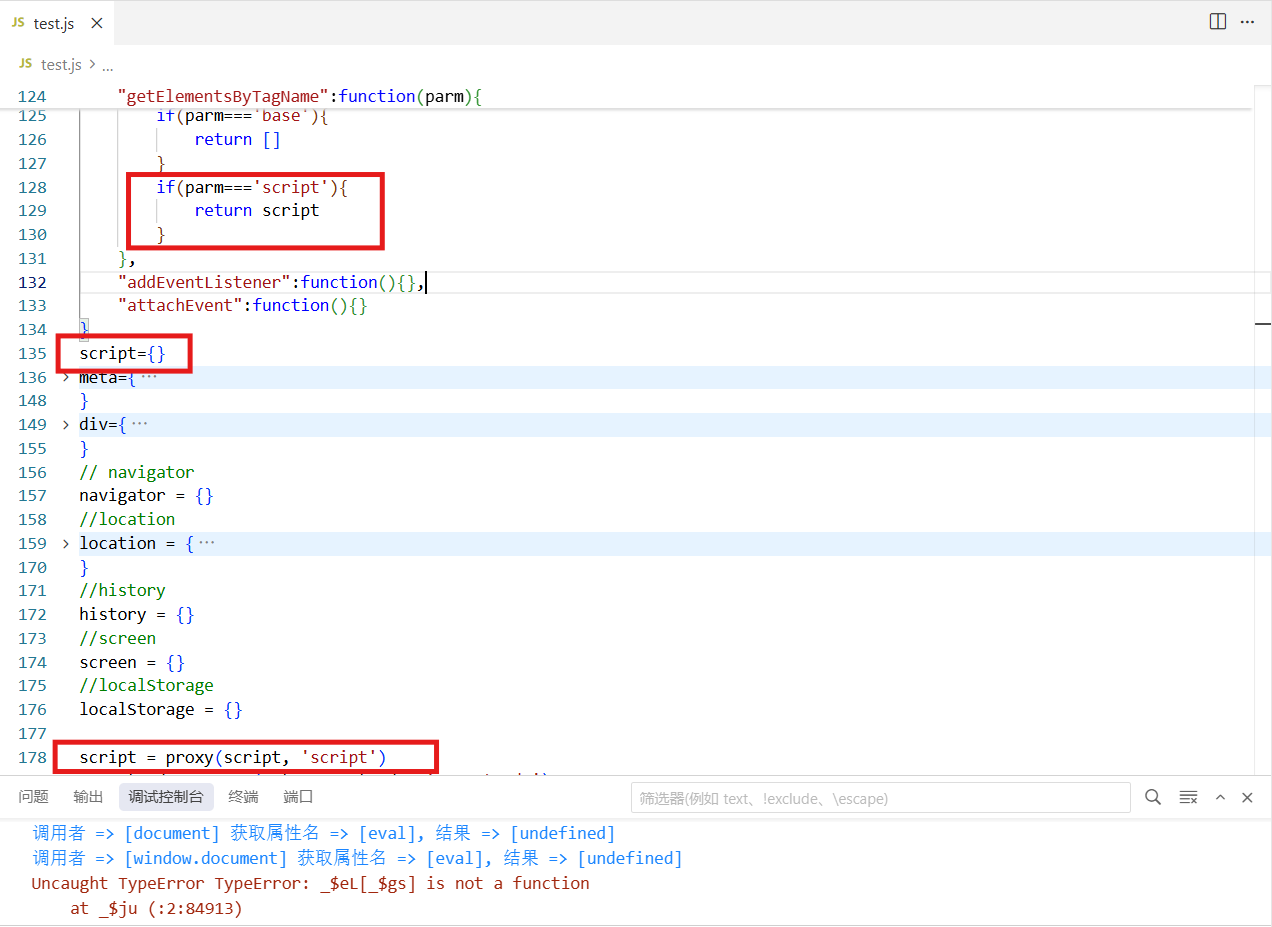Screen dimensions: 1272x927
Task: Select the 调试控制台 tab
Action: [x=166, y=797]
